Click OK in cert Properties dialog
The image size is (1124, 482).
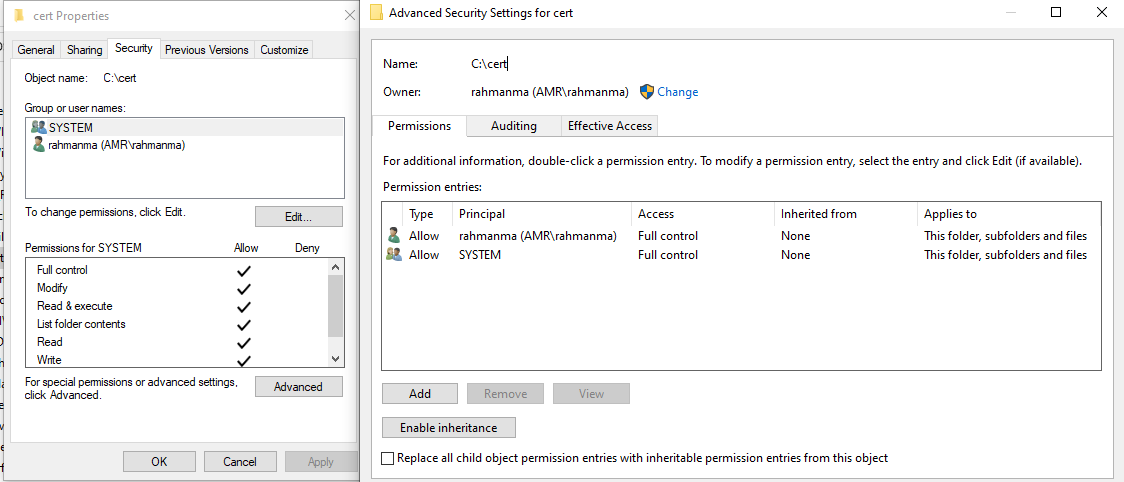[x=159, y=462]
